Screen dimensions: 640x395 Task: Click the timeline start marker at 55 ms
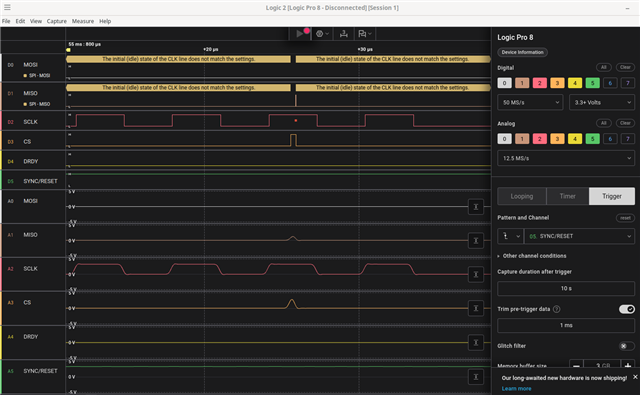pyautogui.click(x=68, y=50)
